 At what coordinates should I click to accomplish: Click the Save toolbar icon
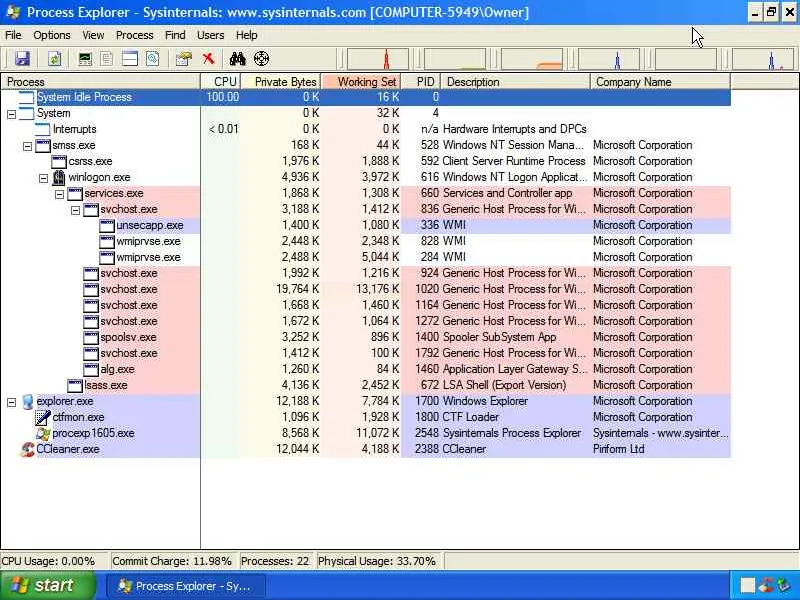22,59
